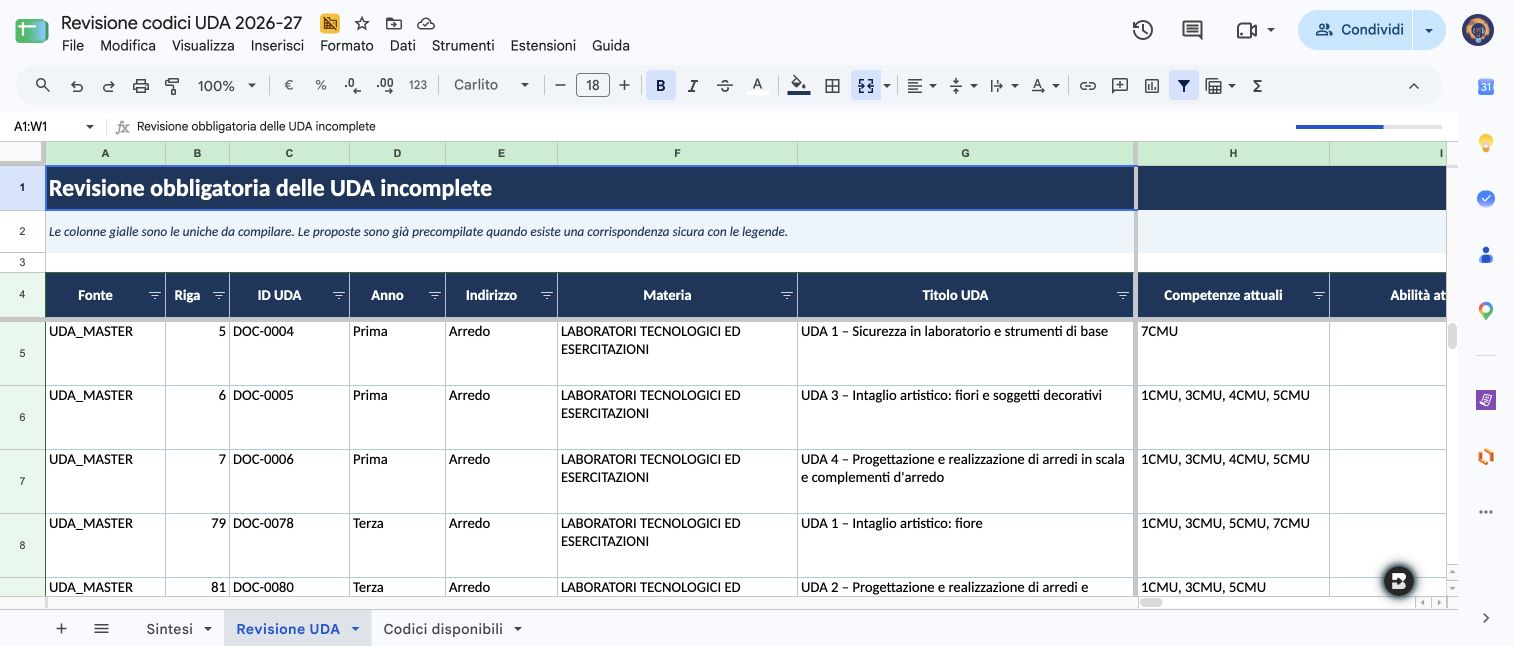Open the Dati menu
The image size is (1514, 646).
coord(403,45)
